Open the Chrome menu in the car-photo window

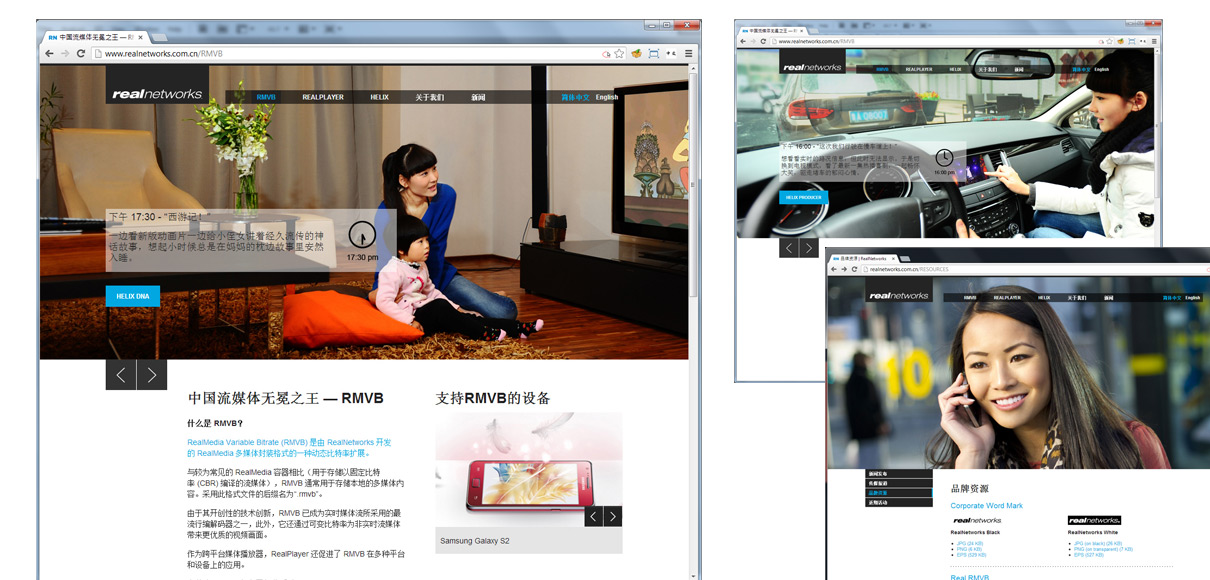pyautogui.click(x=1155, y=41)
